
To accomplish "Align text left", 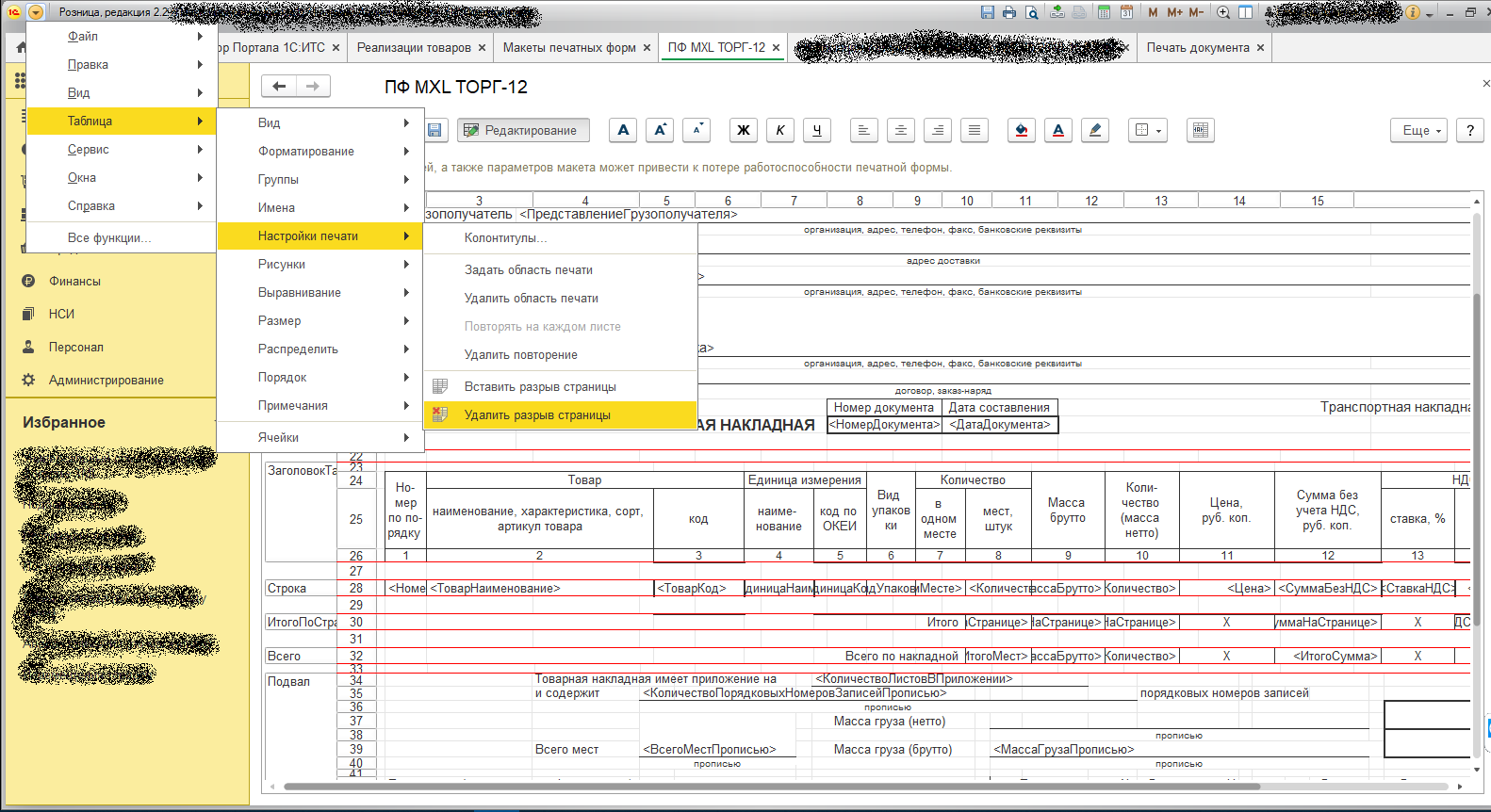I will (864, 130).
